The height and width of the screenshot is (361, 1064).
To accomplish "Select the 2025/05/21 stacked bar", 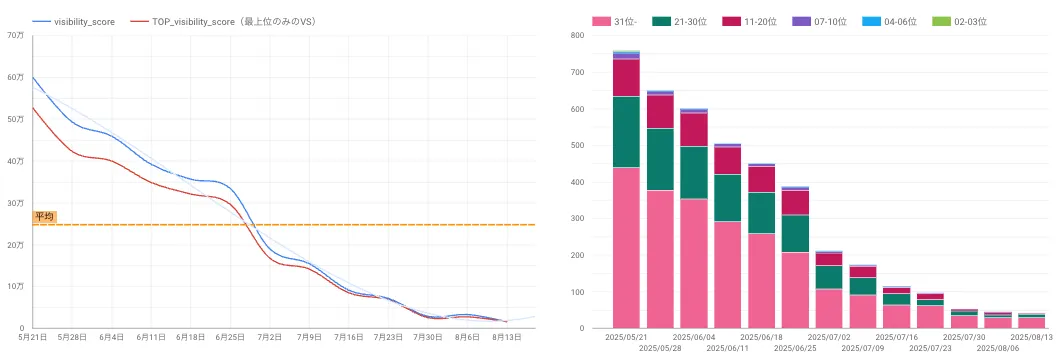I will (x=626, y=189).
